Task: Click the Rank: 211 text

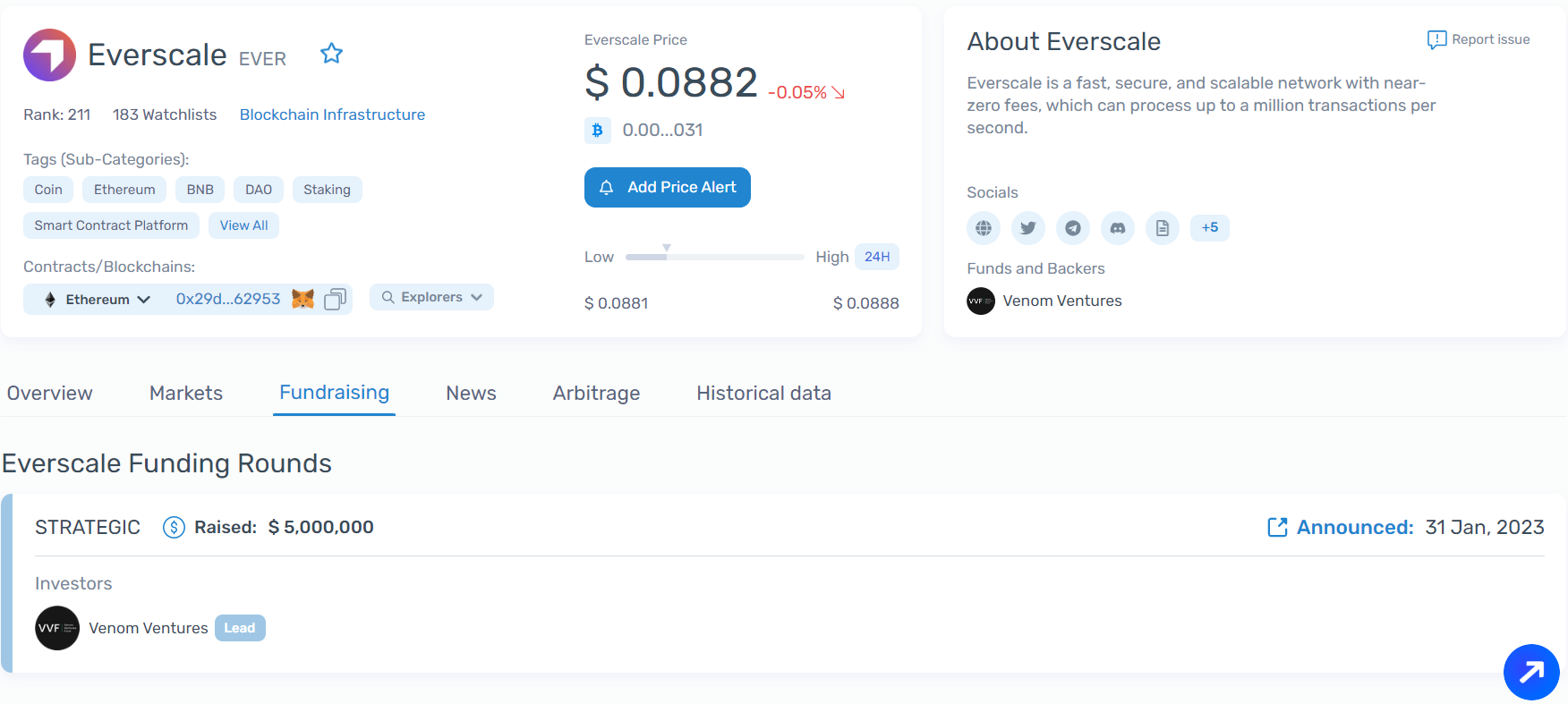Action: [x=57, y=115]
